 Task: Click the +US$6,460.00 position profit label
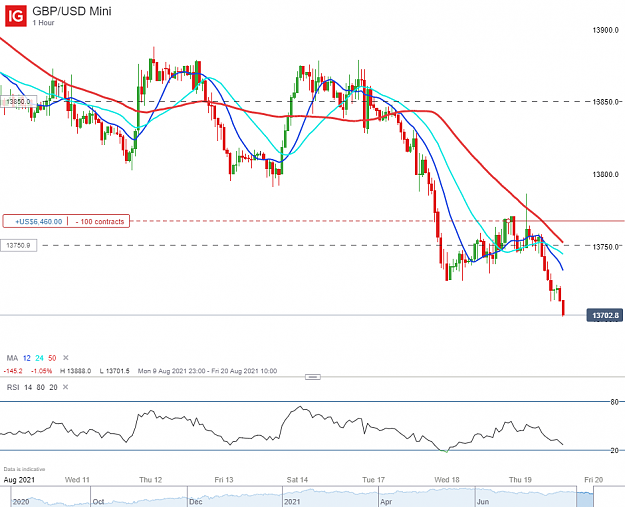click(x=39, y=221)
